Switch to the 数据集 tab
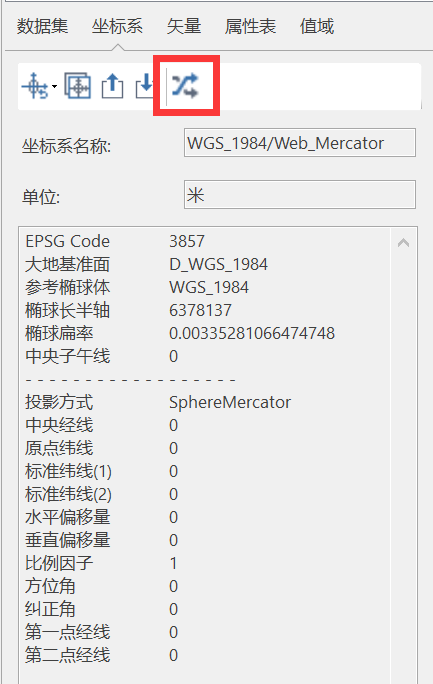The width and height of the screenshot is (433, 684). click(x=42, y=26)
